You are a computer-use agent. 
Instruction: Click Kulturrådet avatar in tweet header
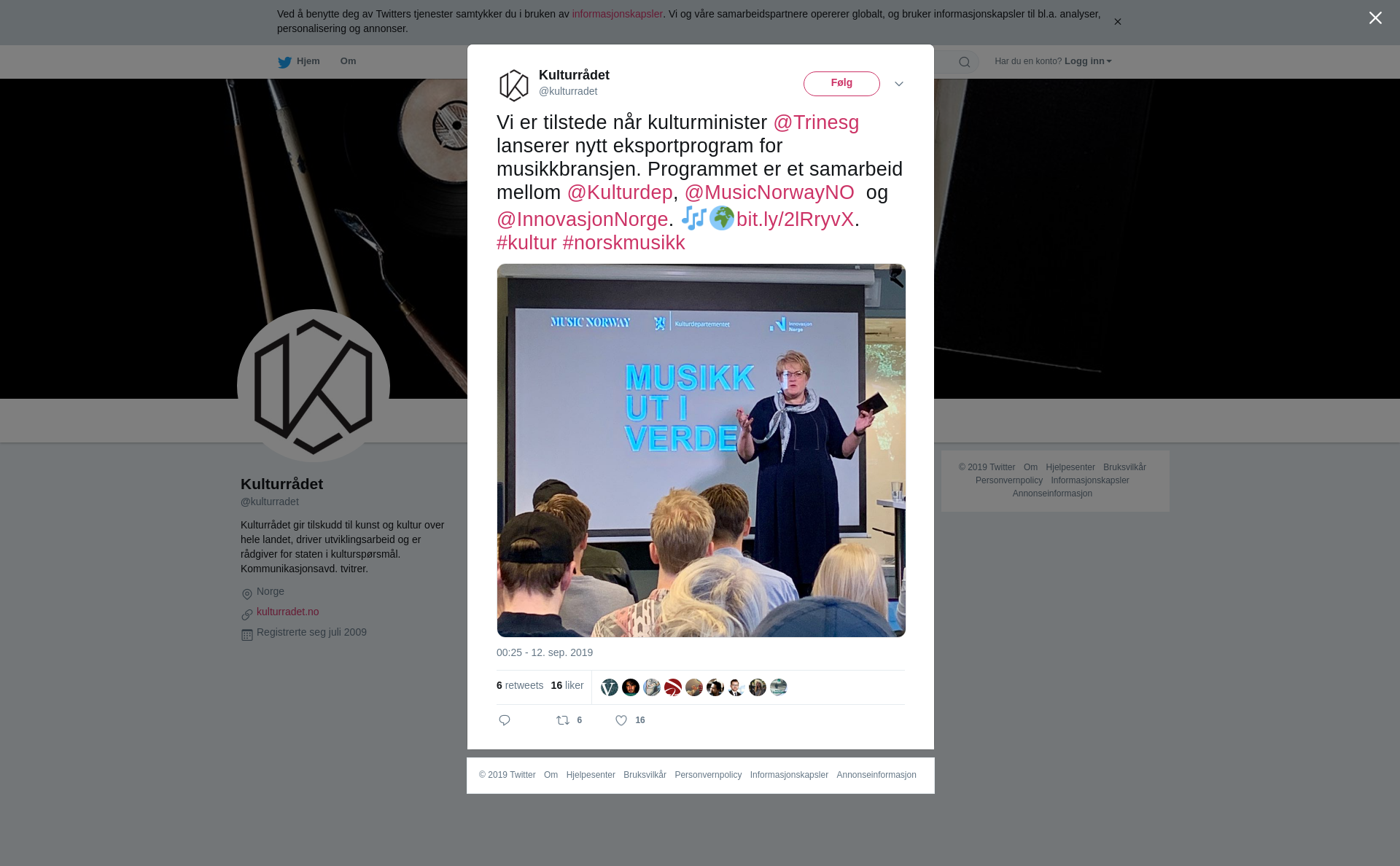click(x=514, y=85)
